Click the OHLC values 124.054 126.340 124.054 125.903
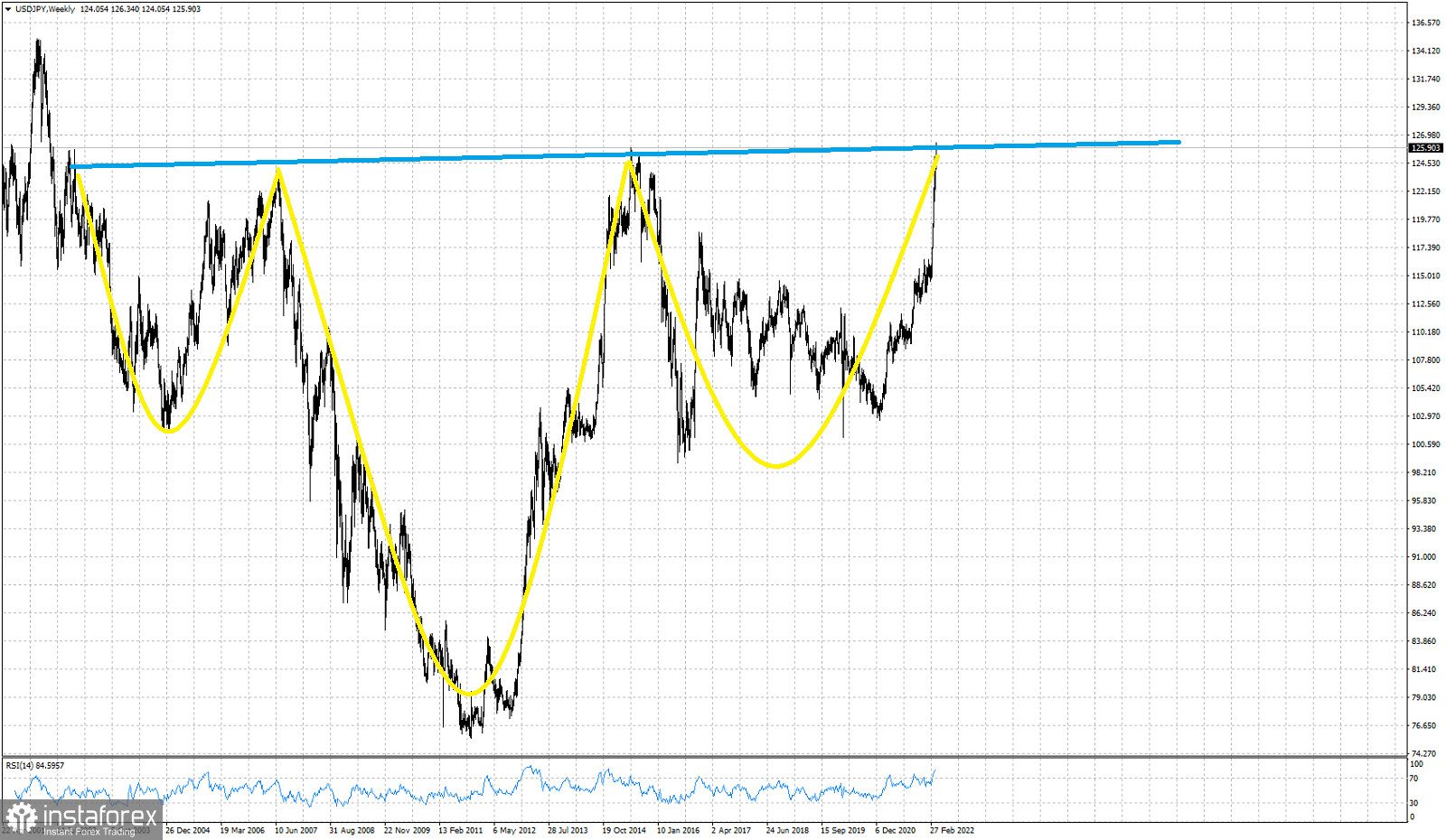This screenshot has height=840, width=1446. pos(140,9)
